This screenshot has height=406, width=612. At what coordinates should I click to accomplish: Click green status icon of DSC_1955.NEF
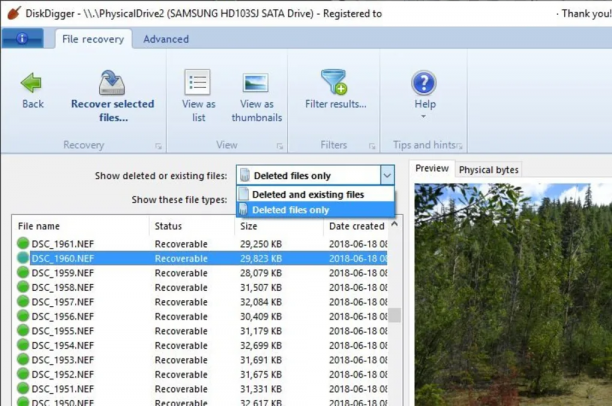[x=23, y=330]
